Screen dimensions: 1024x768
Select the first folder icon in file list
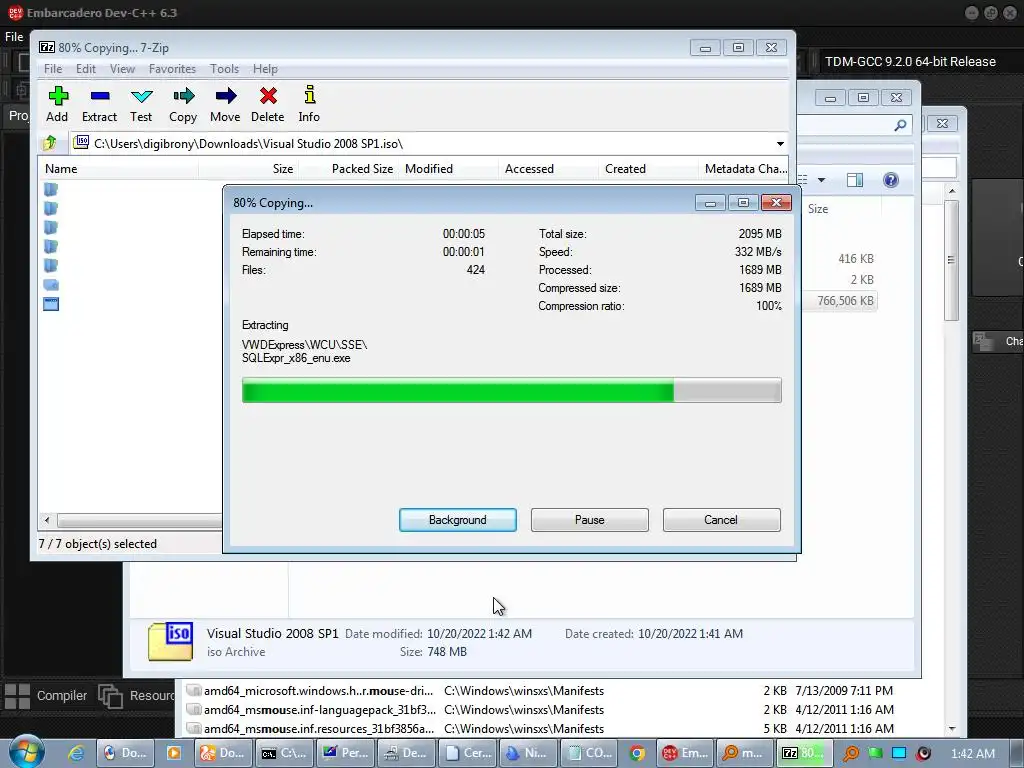(51, 189)
